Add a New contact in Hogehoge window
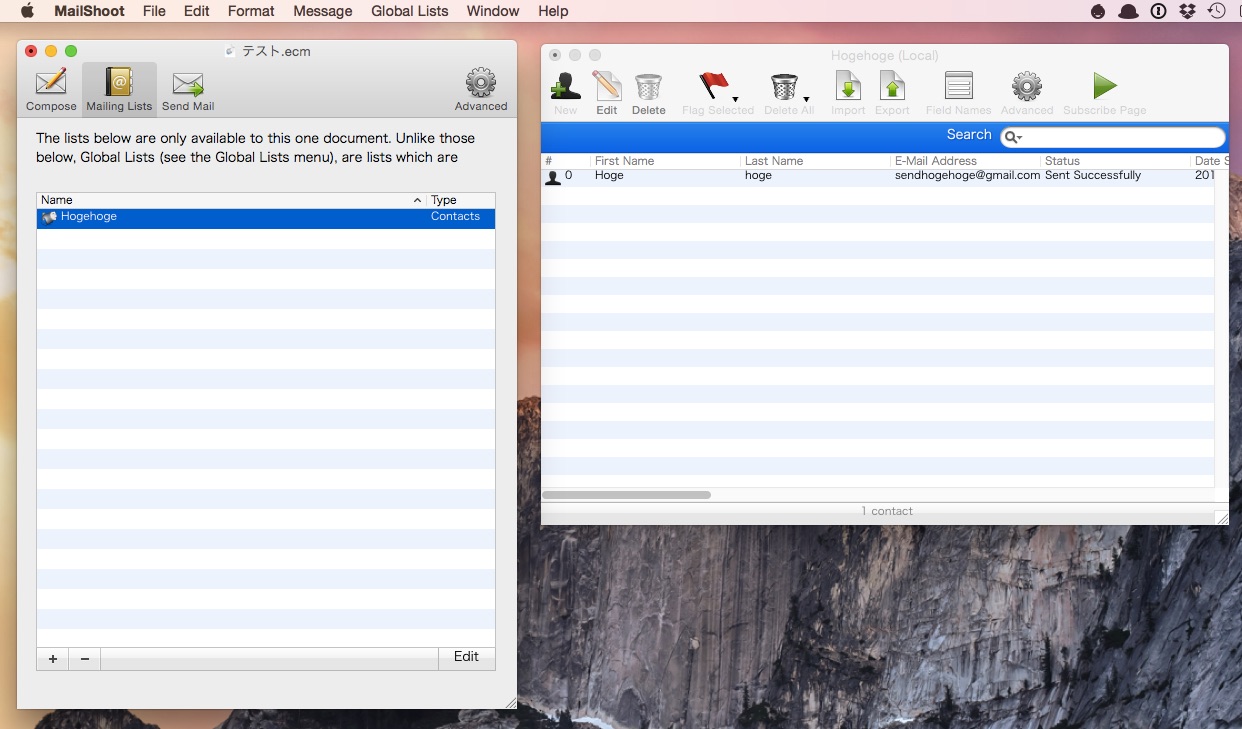This screenshot has width=1242, height=729. [565, 94]
